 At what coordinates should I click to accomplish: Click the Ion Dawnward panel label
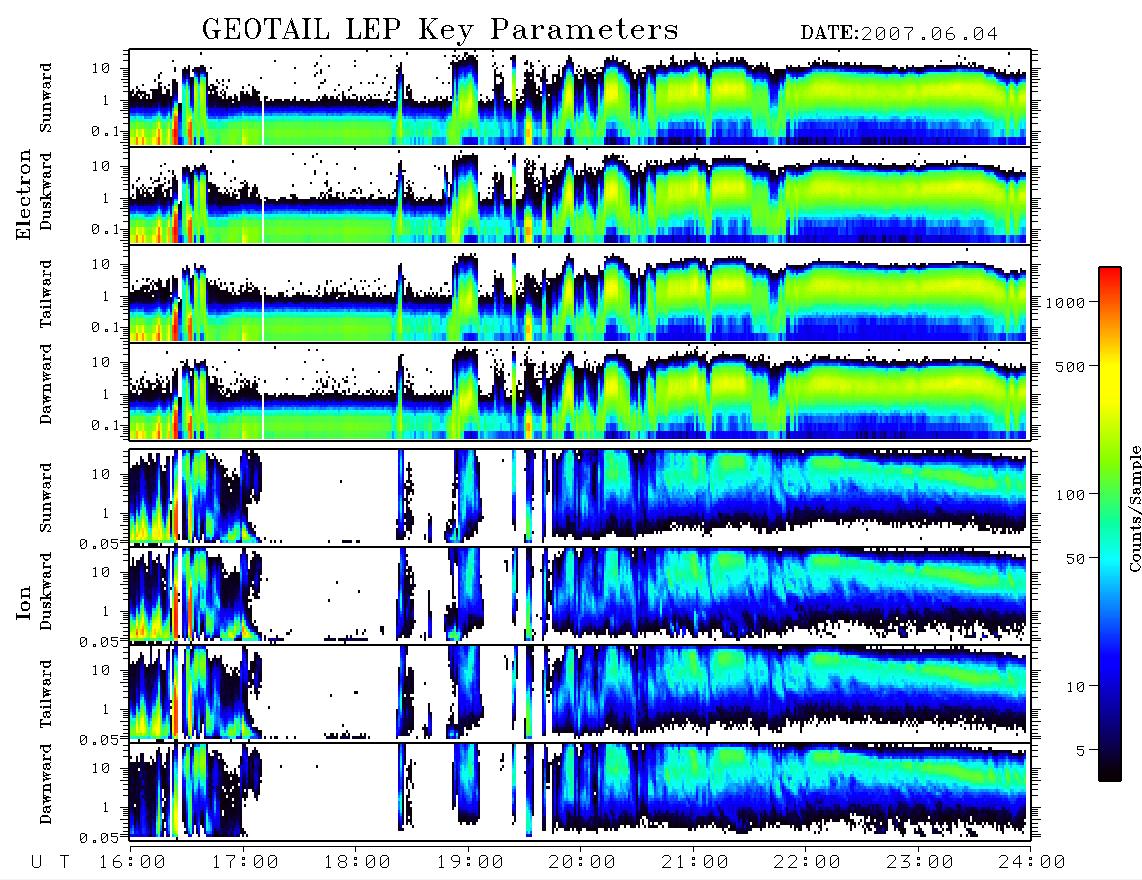pos(46,784)
